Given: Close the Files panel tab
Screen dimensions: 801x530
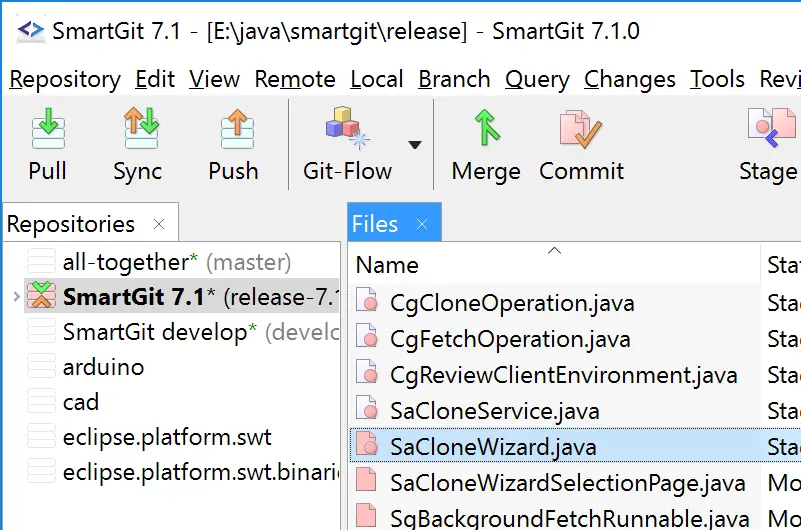Looking at the screenshot, I should tap(421, 224).
